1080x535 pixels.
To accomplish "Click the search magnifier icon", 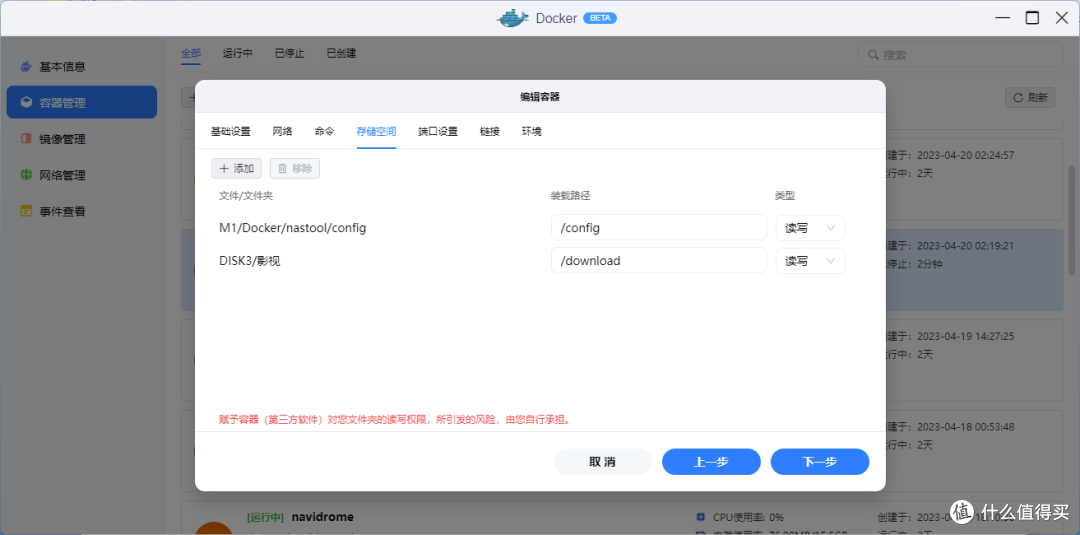I will click(x=873, y=54).
